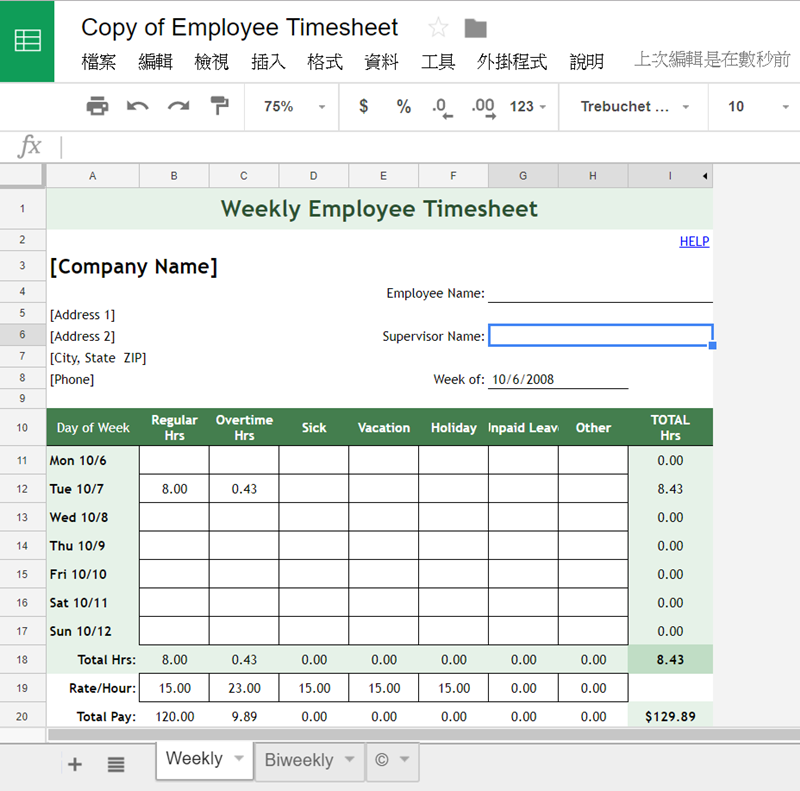Click the document title Copy of Employee Timesheet
This screenshot has height=791, width=800.
pos(239,28)
